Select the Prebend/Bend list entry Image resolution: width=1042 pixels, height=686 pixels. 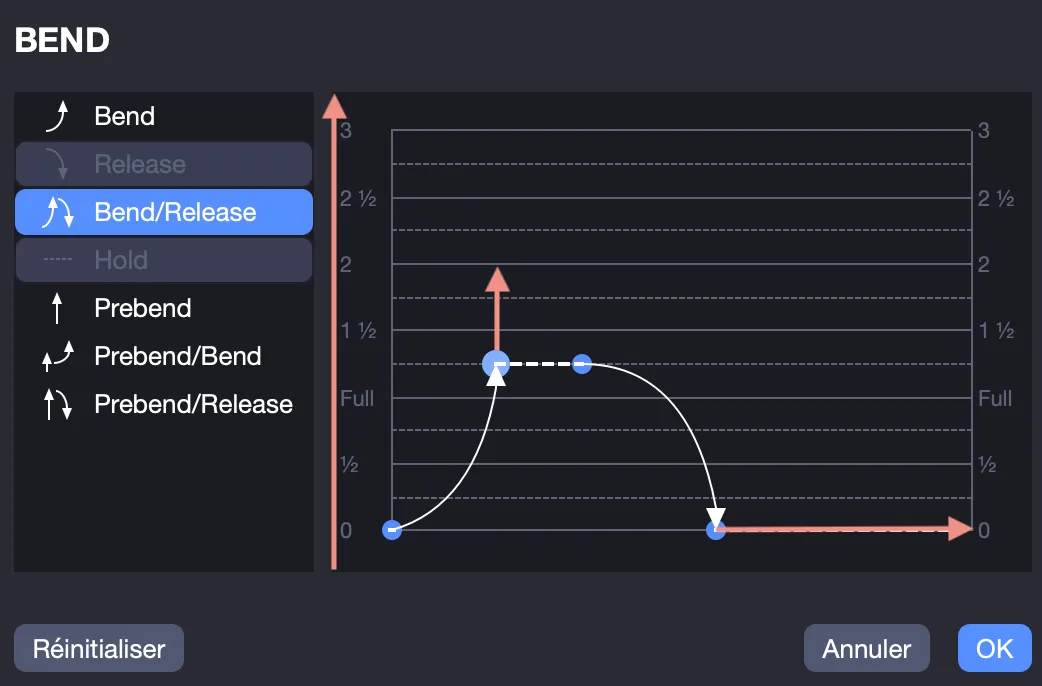coord(163,356)
